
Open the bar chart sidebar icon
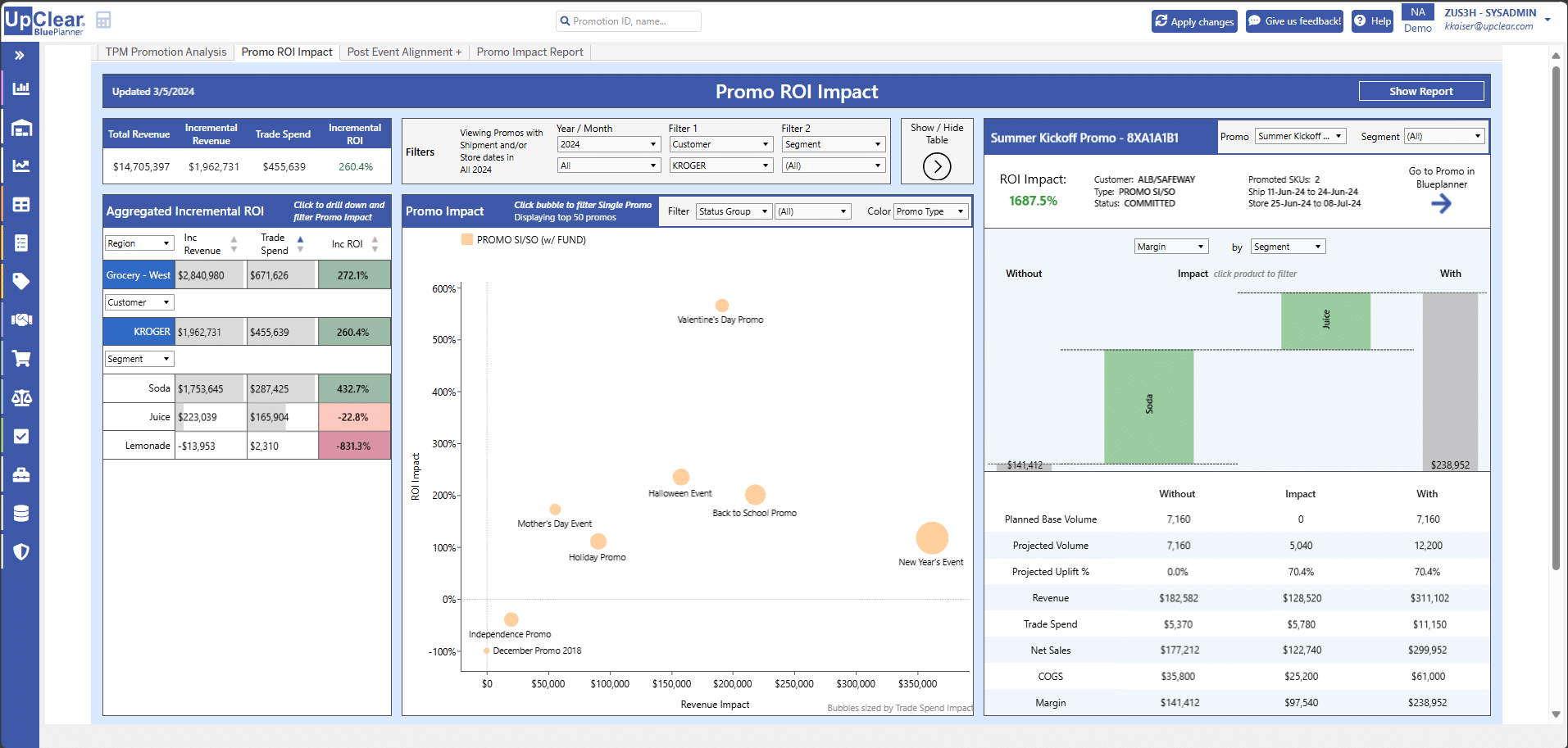coord(21,88)
